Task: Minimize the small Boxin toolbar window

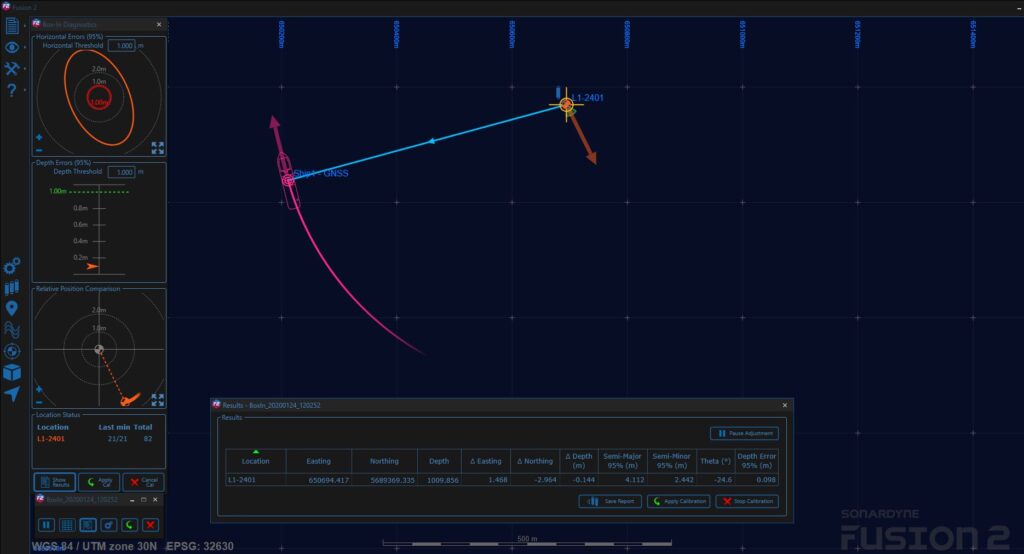Action: click(x=132, y=500)
